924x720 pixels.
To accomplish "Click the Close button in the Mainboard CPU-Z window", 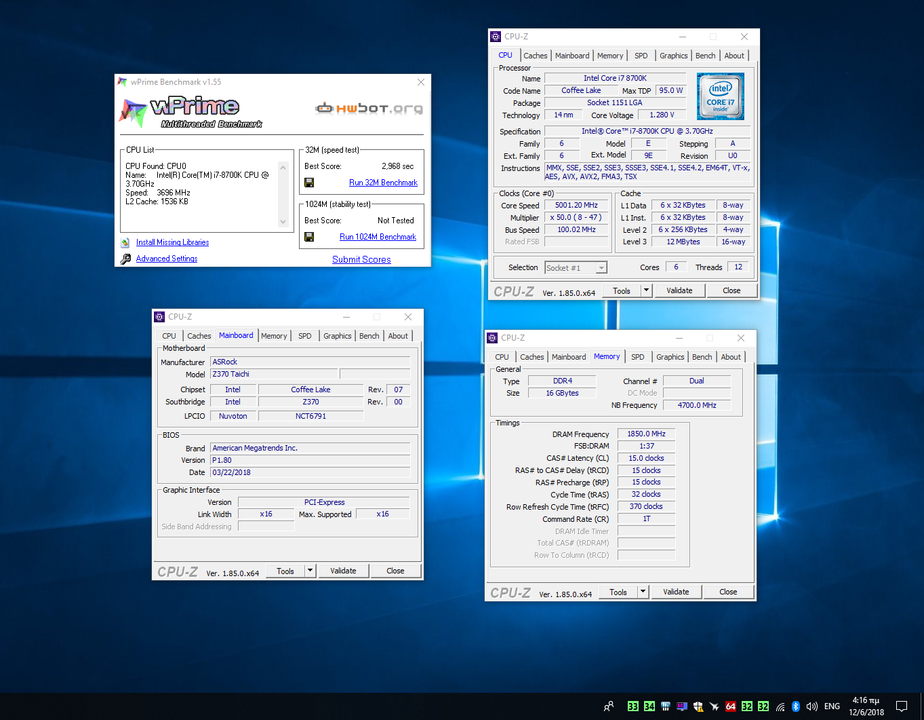I will coord(395,570).
